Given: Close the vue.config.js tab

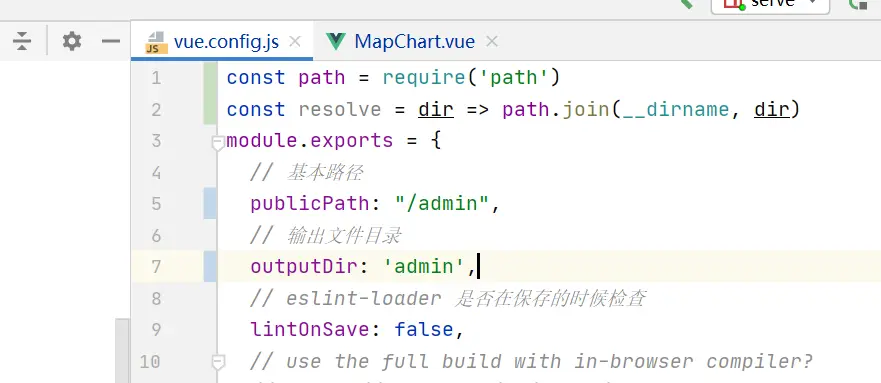Looking at the screenshot, I should pyautogui.click(x=295, y=42).
